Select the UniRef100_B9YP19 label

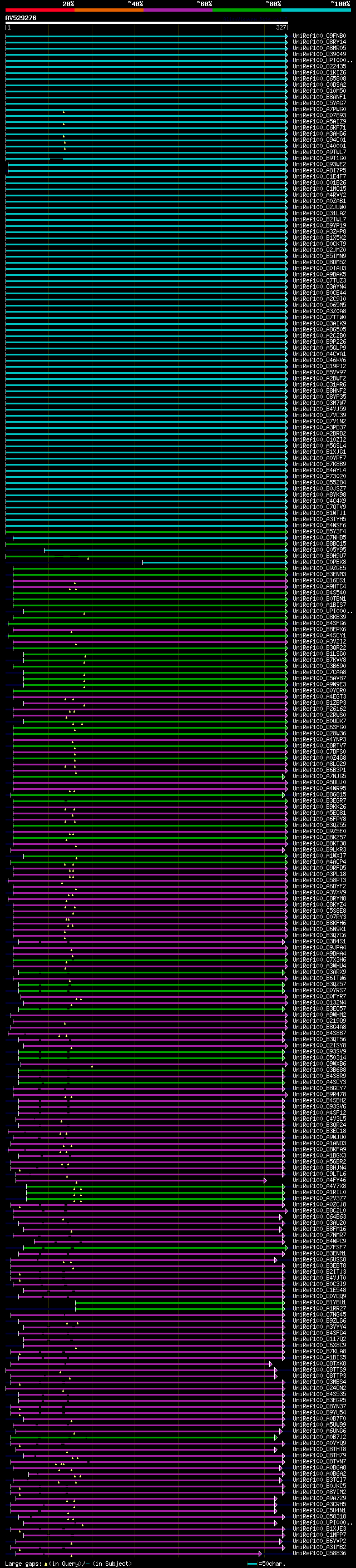(319, 225)
